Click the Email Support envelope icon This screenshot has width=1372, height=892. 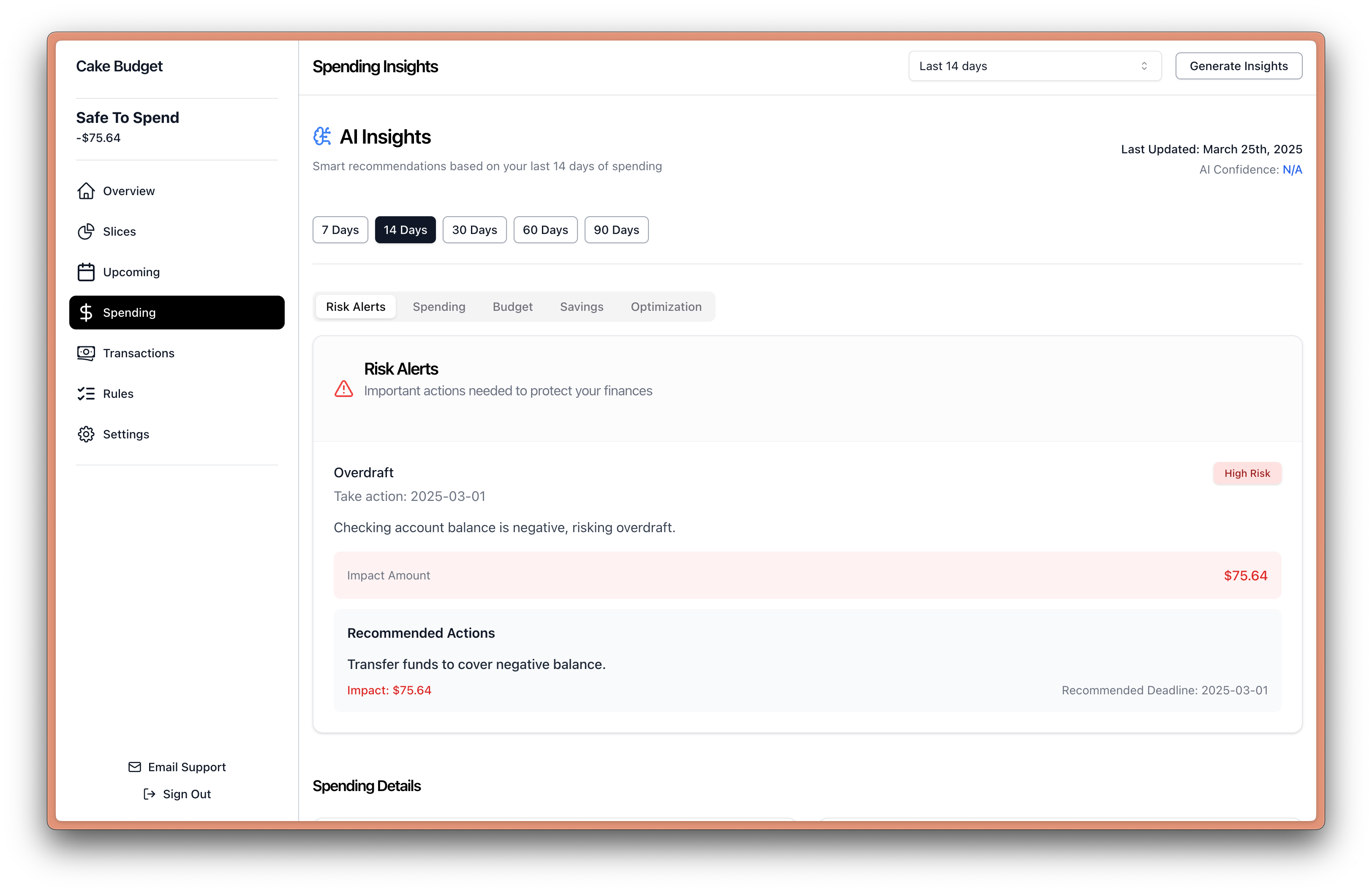pos(134,767)
